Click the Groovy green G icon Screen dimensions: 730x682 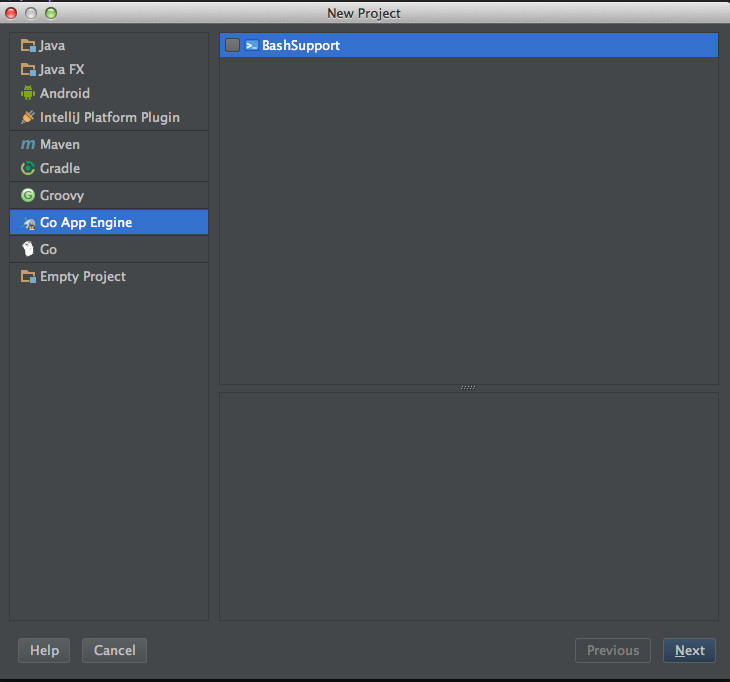(28, 195)
